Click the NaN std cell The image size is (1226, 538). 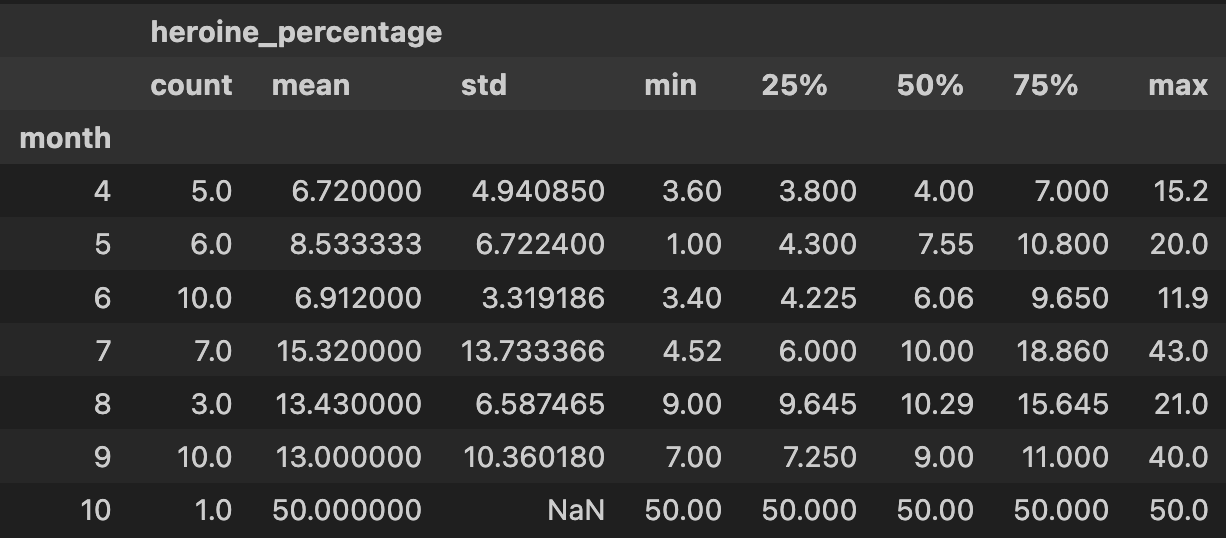[x=576, y=510]
